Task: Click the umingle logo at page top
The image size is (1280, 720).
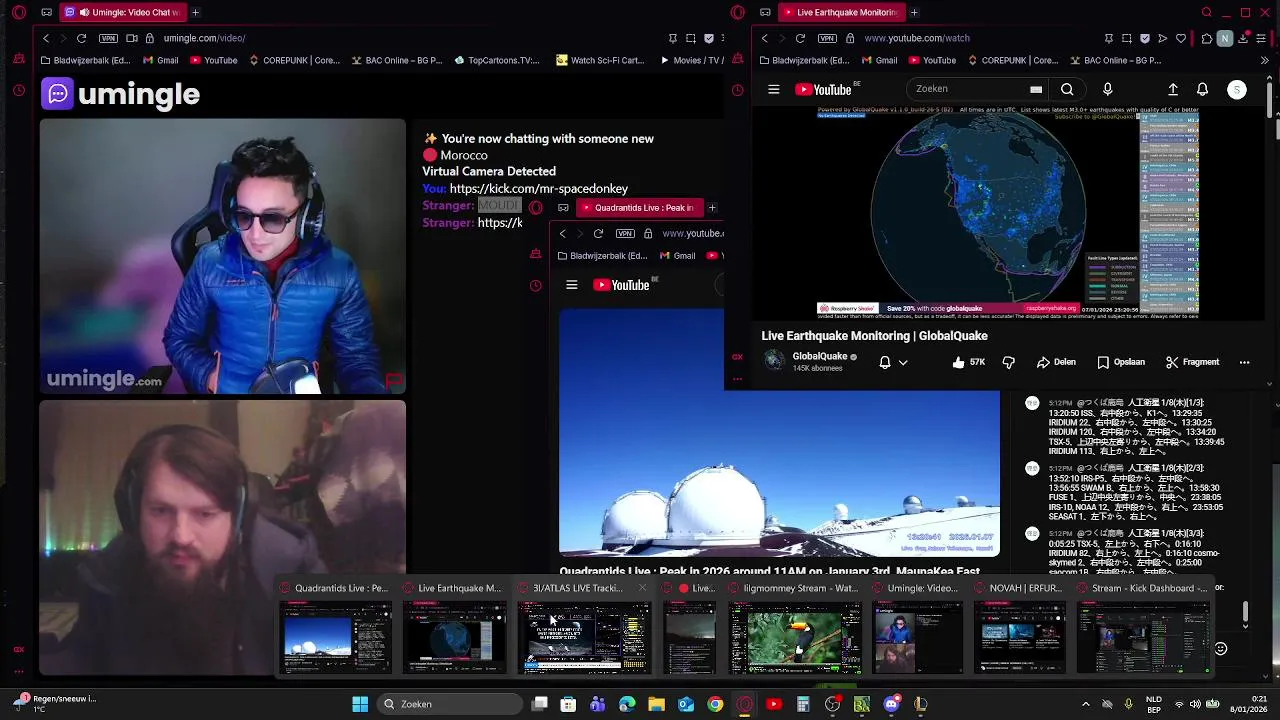Action: pos(121,94)
